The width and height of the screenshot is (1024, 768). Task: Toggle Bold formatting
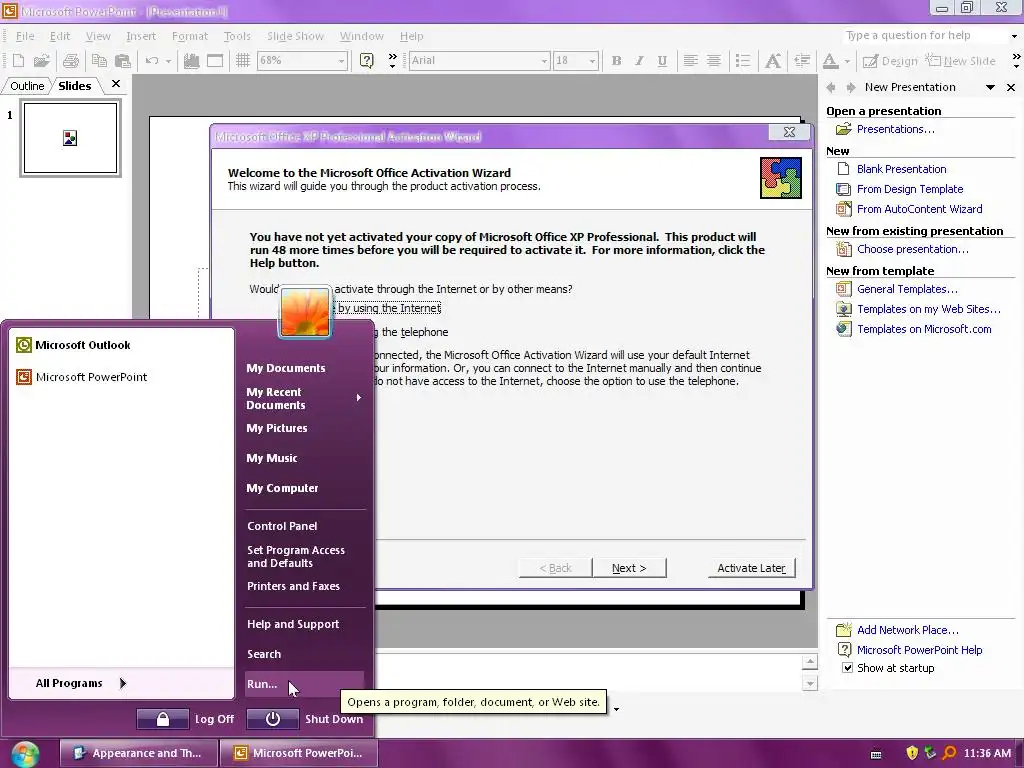(x=616, y=61)
